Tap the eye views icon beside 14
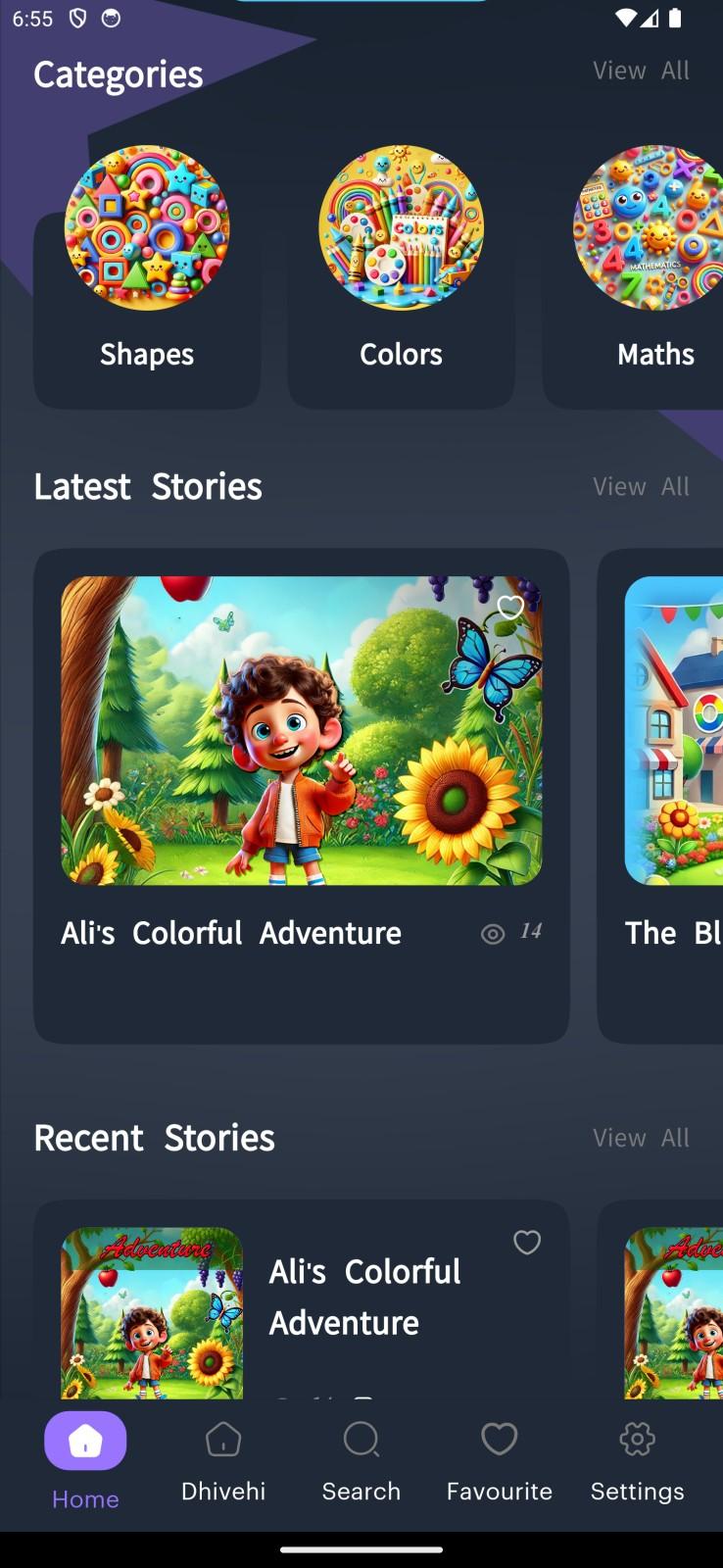The image size is (723, 1568). 493,934
